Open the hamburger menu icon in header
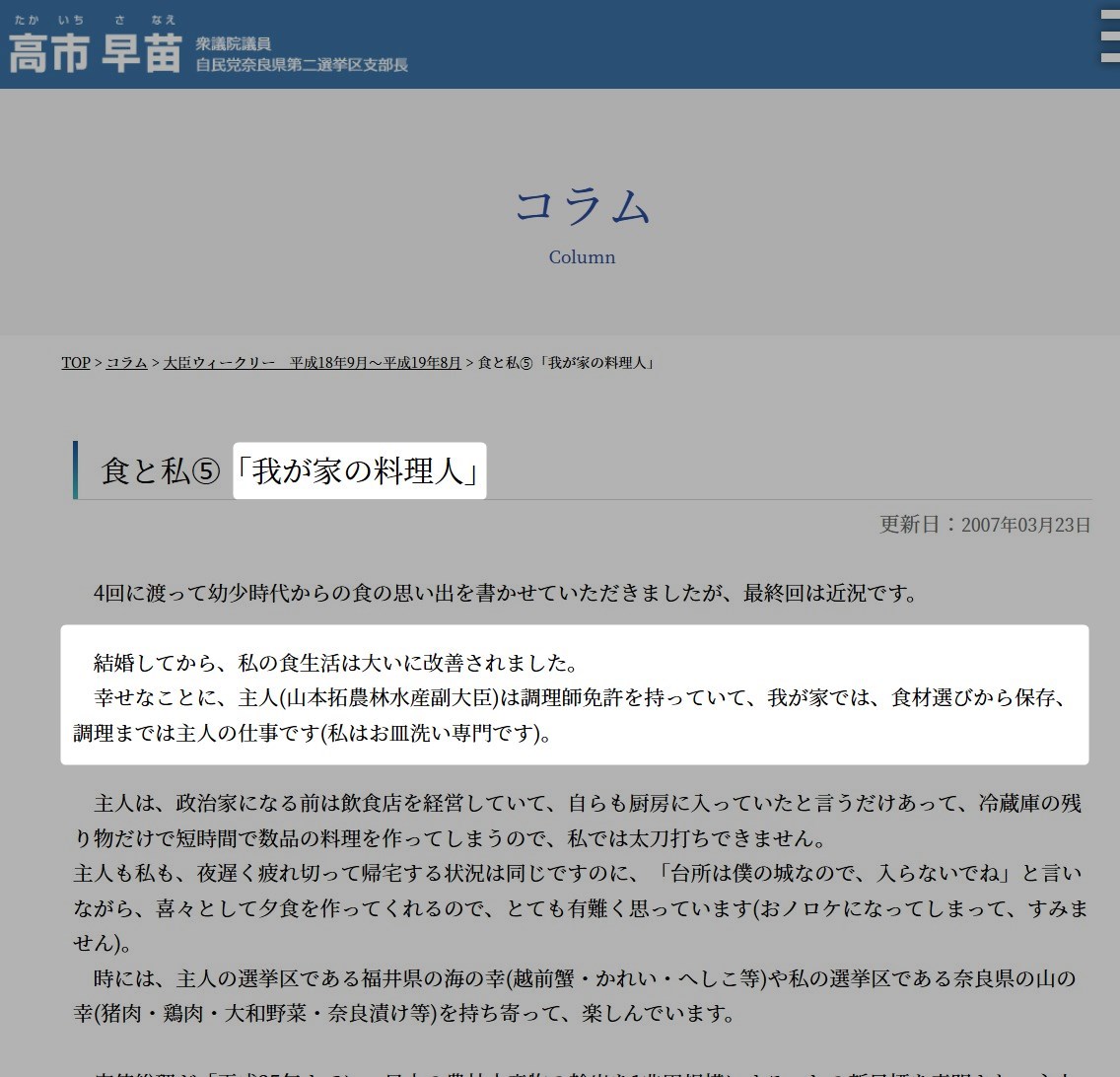 tap(1110, 36)
